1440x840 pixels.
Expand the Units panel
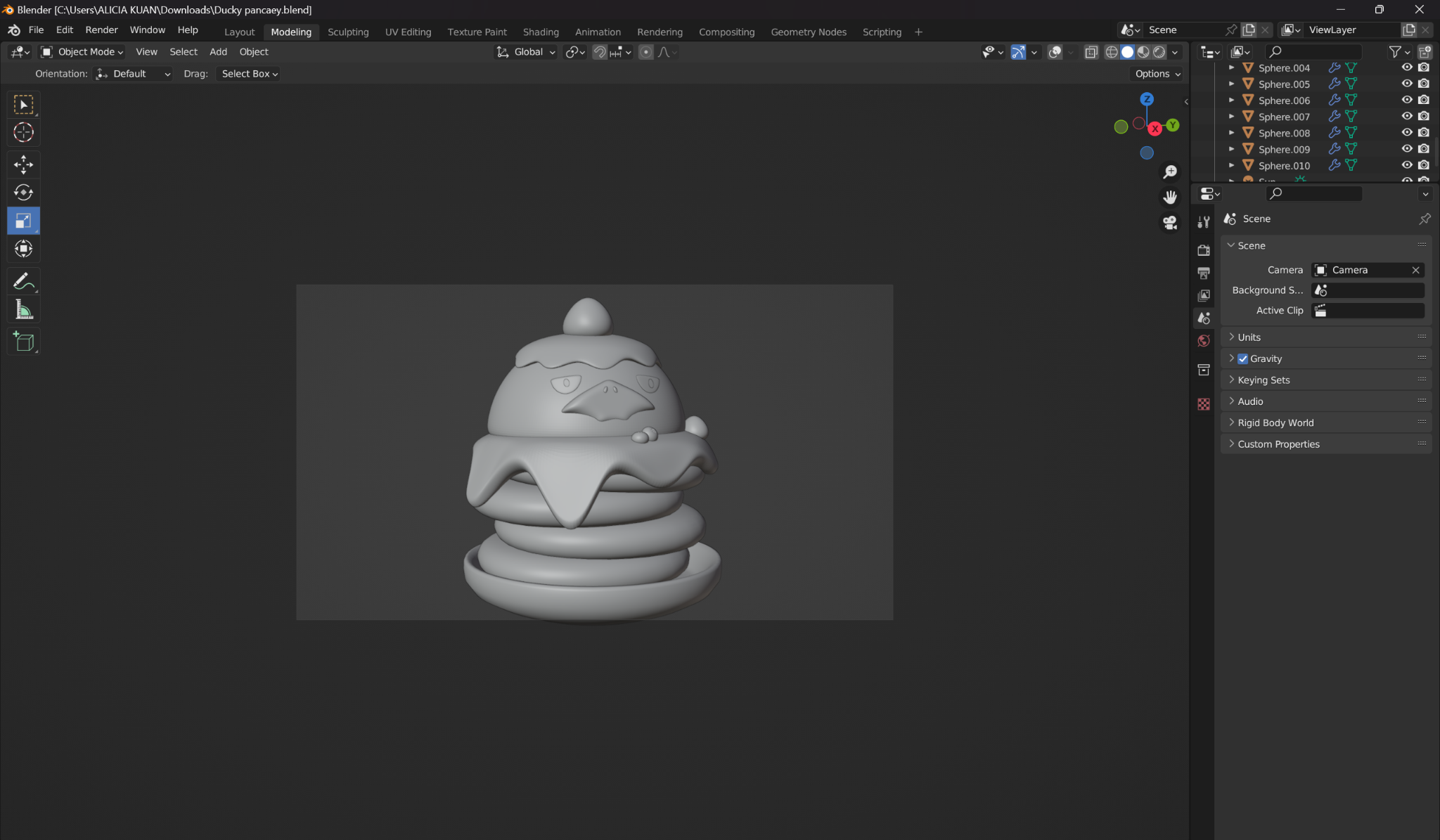1326,337
